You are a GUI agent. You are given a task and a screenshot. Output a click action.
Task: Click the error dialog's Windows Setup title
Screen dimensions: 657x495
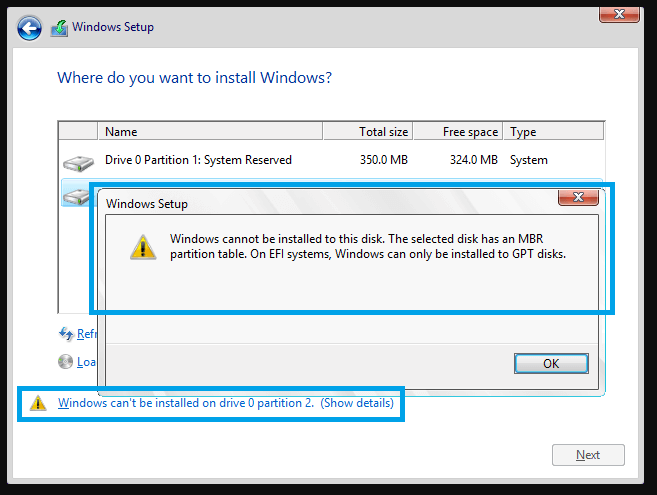[147, 204]
